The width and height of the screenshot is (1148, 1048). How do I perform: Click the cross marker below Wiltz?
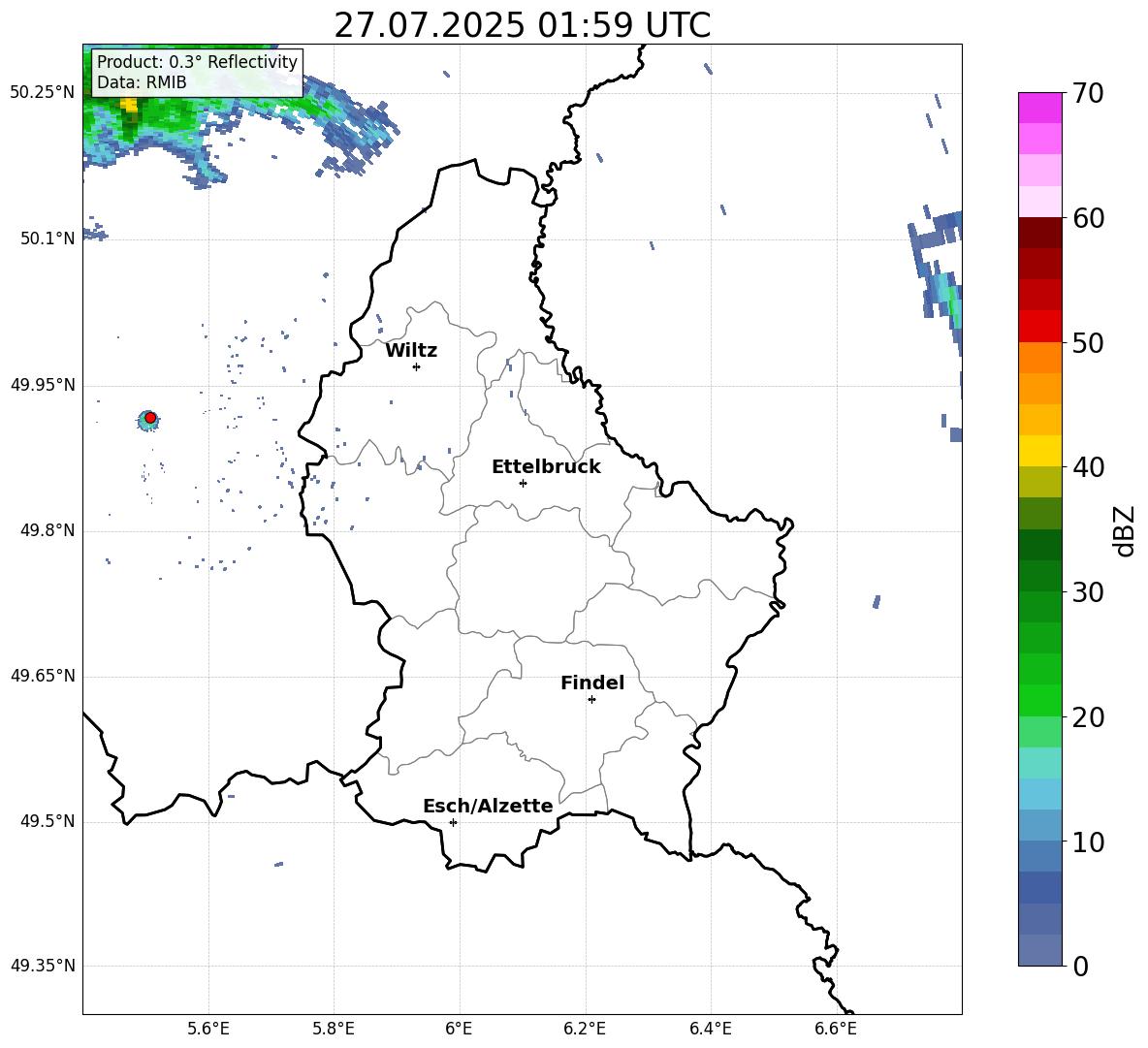[416, 366]
